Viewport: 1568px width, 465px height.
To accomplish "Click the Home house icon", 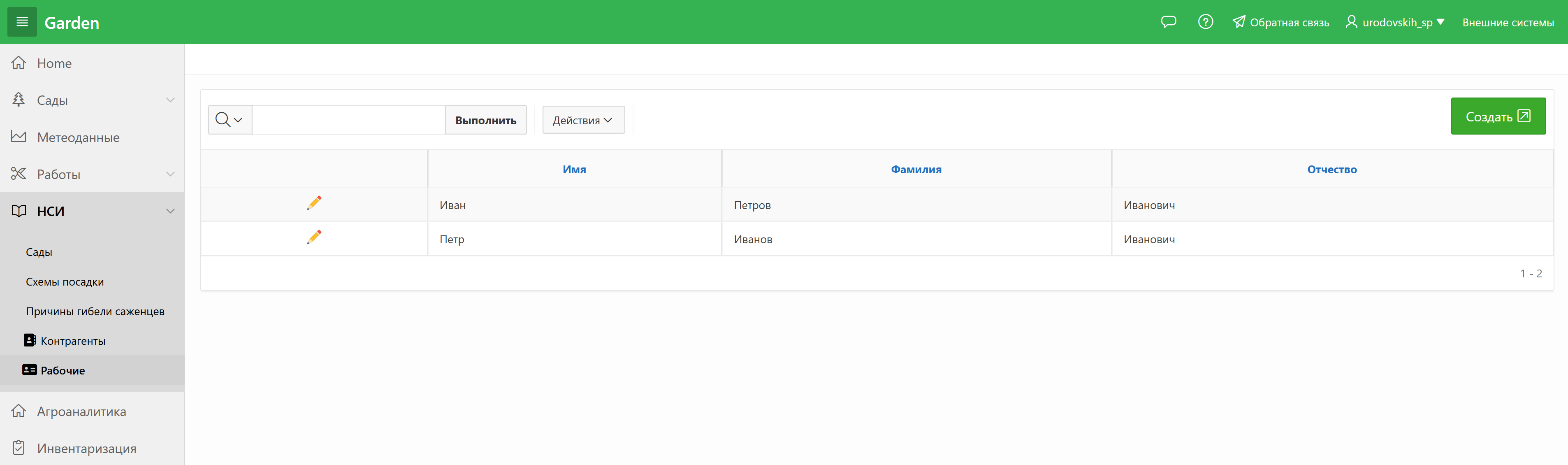I will pos(19,63).
